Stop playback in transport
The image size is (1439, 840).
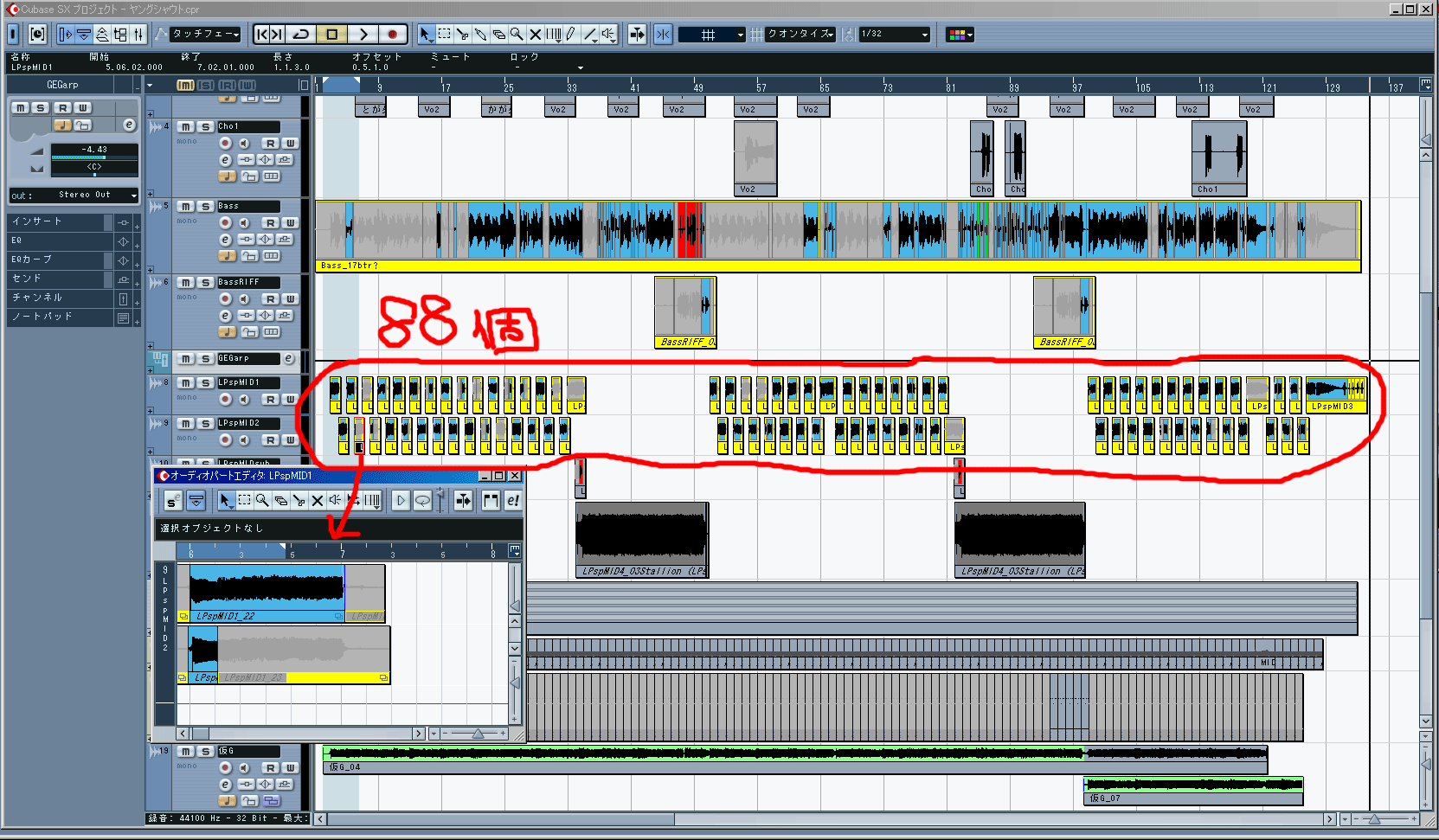point(331,35)
